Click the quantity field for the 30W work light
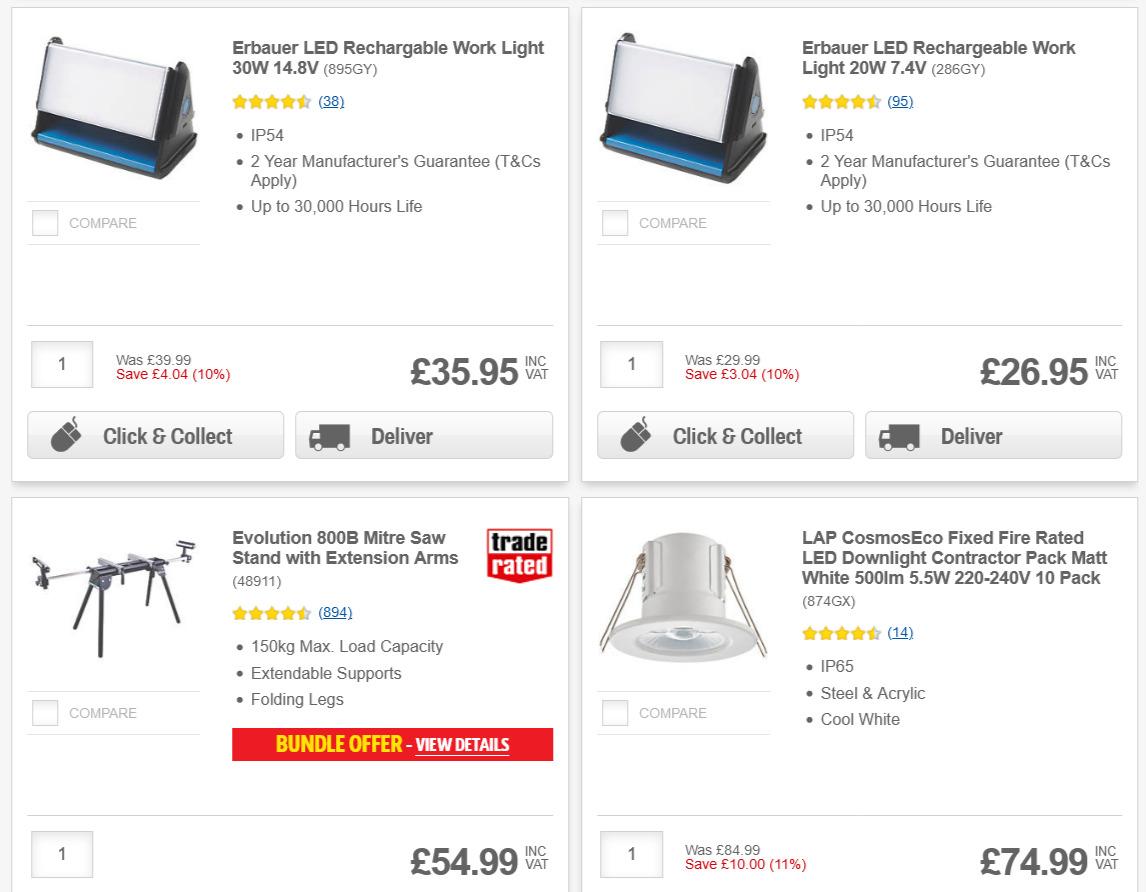The height and width of the screenshot is (892, 1146). coord(61,364)
